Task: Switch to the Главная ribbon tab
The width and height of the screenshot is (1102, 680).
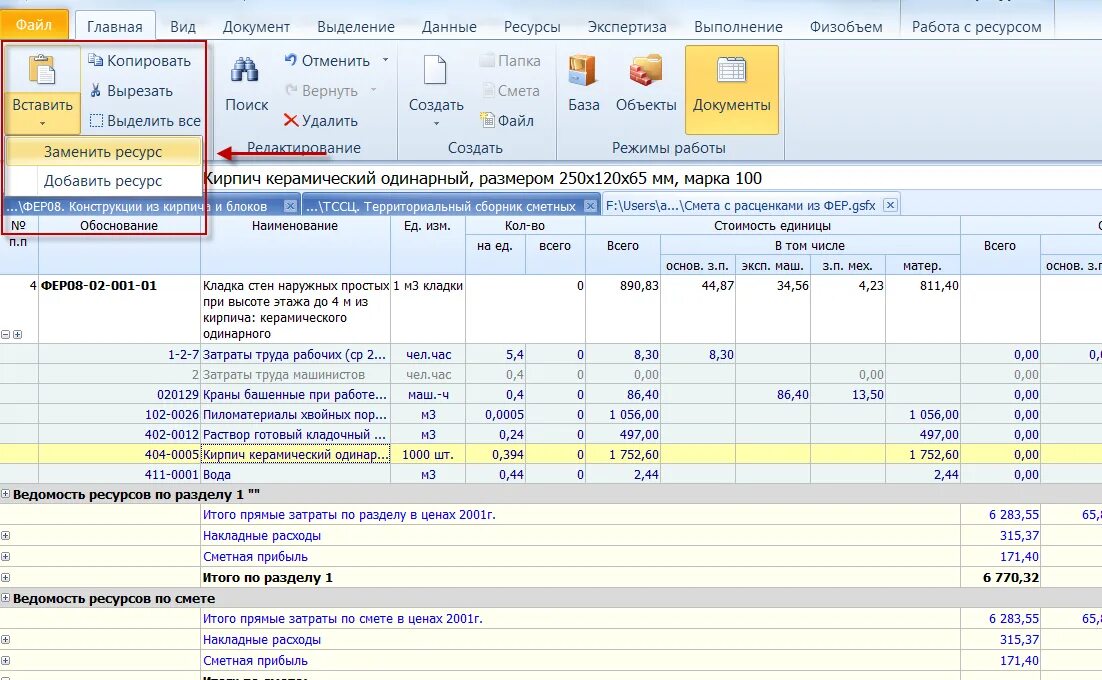Action: [x=115, y=27]
